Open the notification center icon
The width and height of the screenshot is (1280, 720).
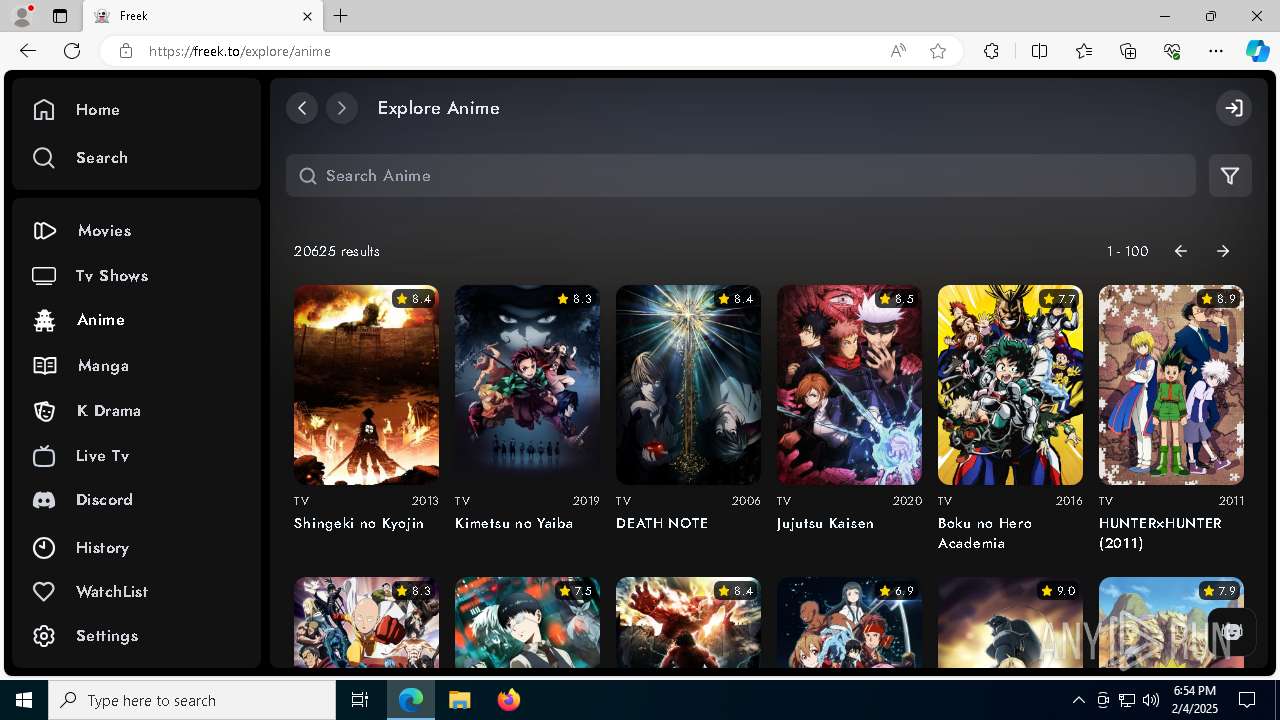1247,700
